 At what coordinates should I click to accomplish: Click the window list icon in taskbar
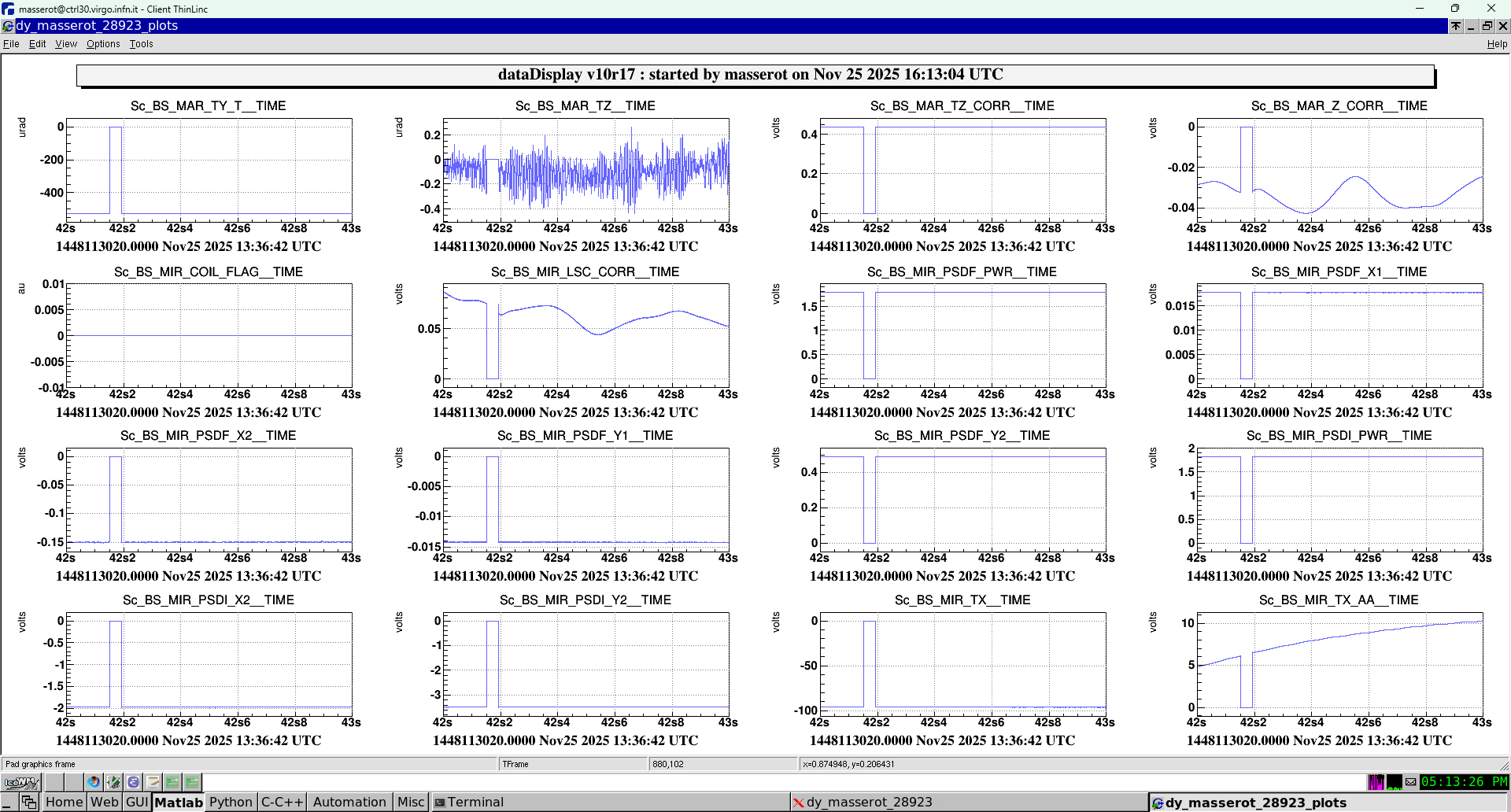[29, 802]
